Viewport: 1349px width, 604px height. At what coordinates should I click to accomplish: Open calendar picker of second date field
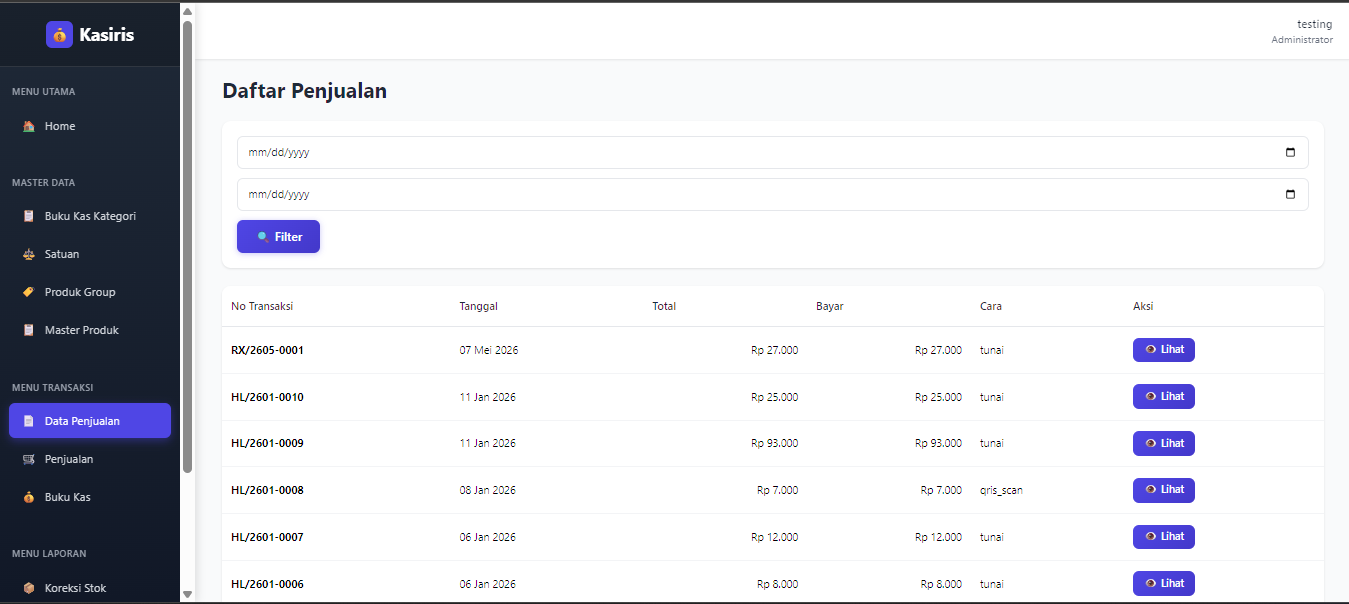click(1290, 195)
